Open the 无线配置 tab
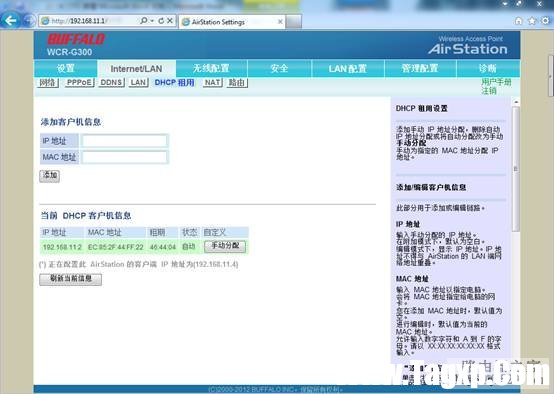Image resolution: width=554 pixels, height=394 pixels. coord(211,69)
